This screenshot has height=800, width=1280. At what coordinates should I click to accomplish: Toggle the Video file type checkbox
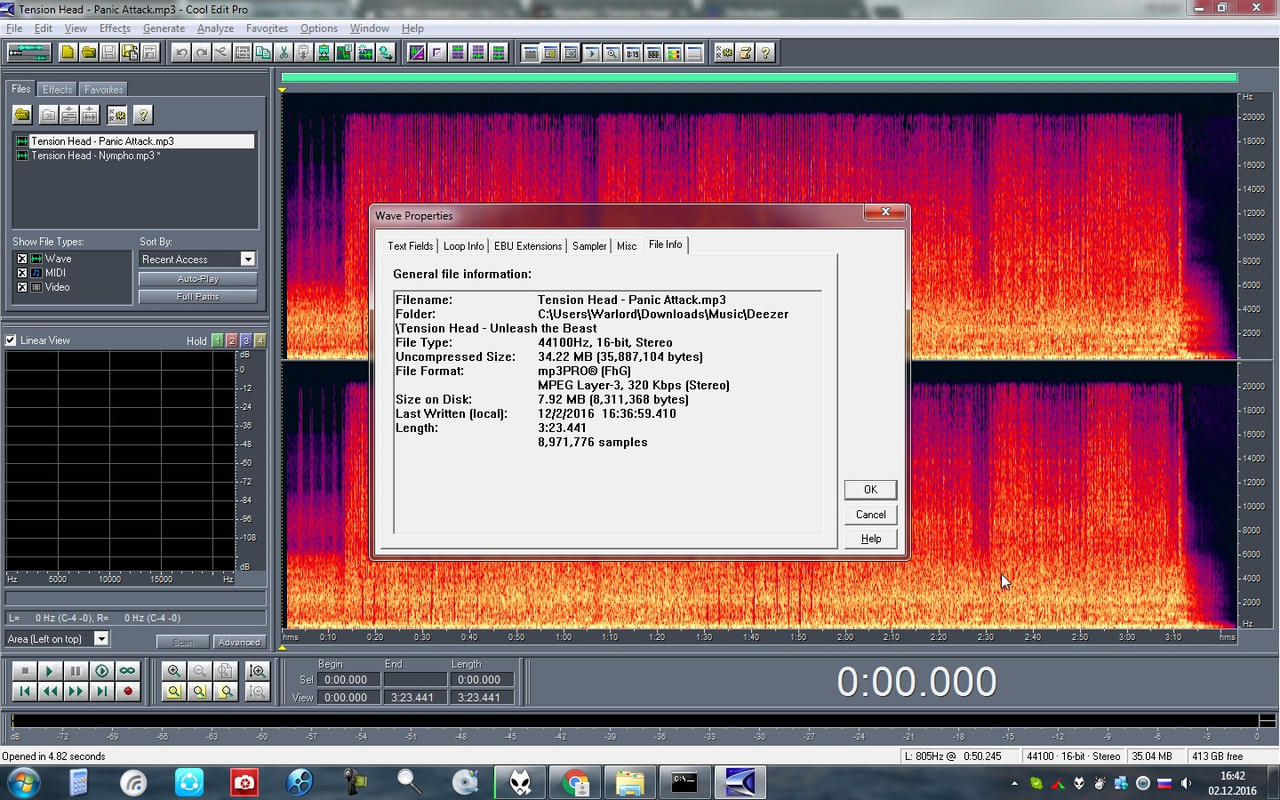click(22, 287)
